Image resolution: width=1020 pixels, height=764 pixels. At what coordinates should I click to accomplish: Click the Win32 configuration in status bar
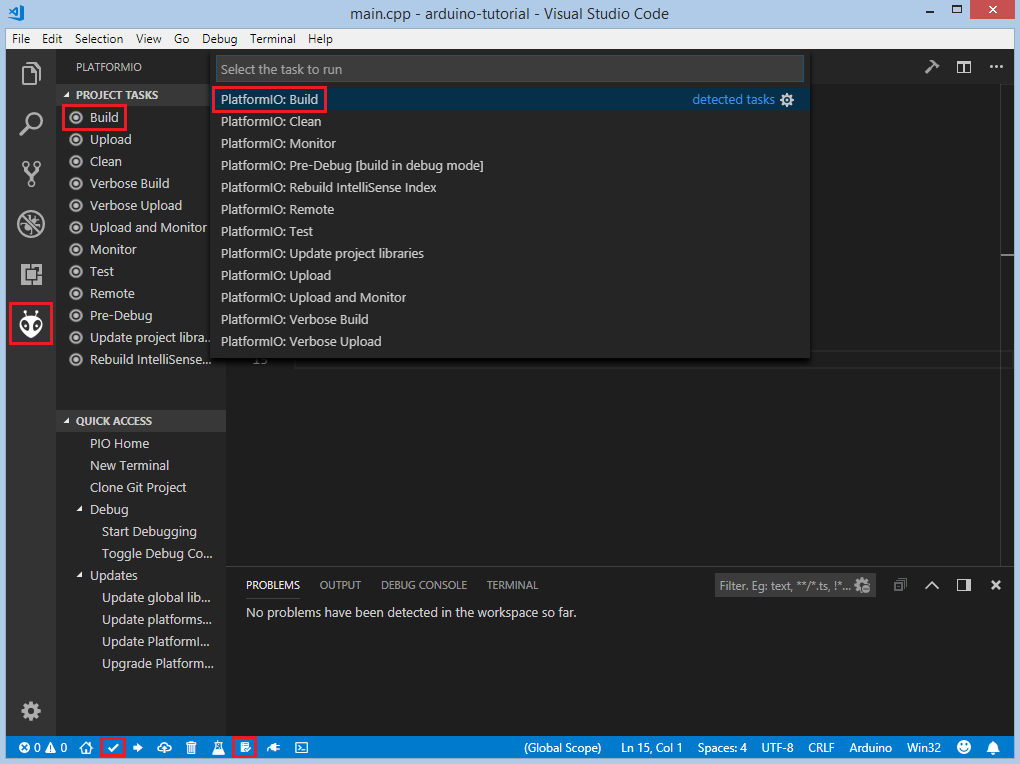tap(924, 748)
